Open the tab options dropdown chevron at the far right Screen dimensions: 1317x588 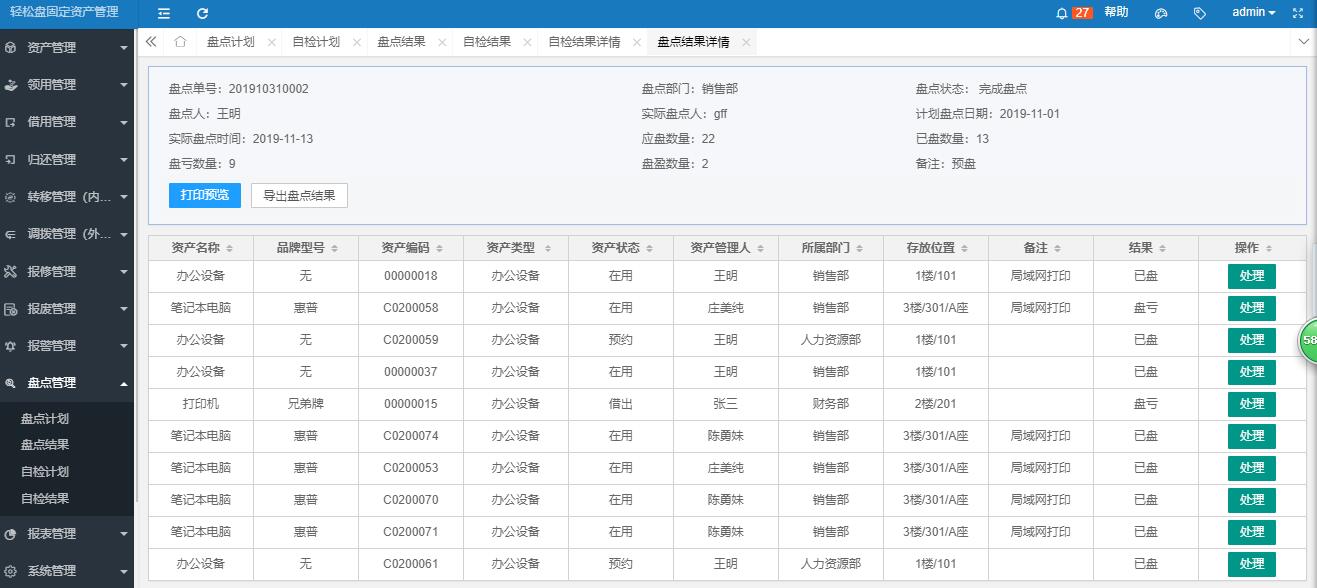coord(1303,42)
